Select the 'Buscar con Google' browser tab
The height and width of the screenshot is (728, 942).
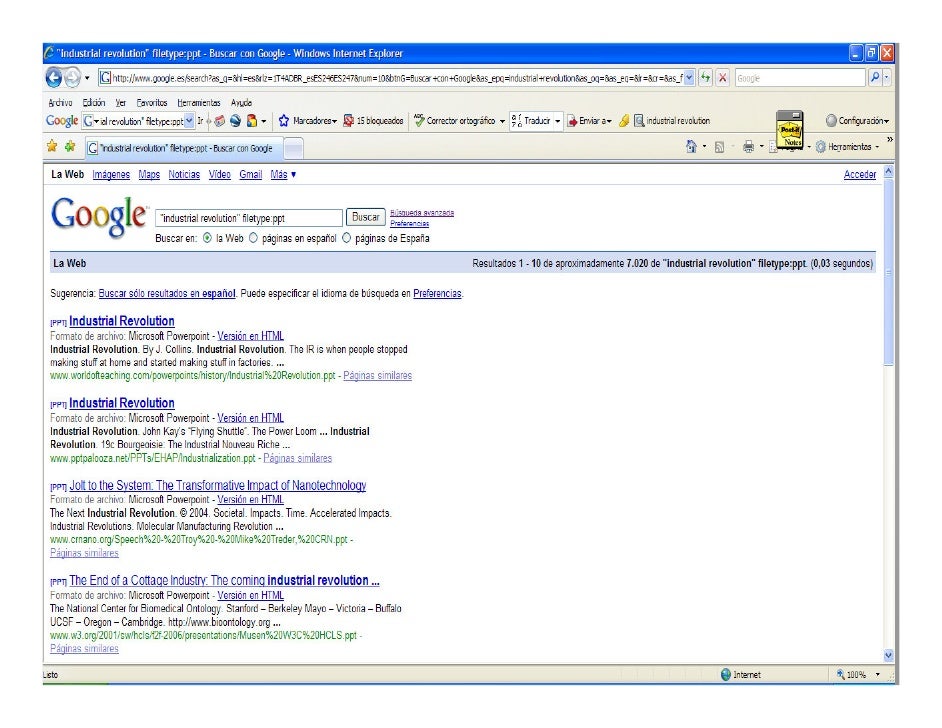[183, 148]
